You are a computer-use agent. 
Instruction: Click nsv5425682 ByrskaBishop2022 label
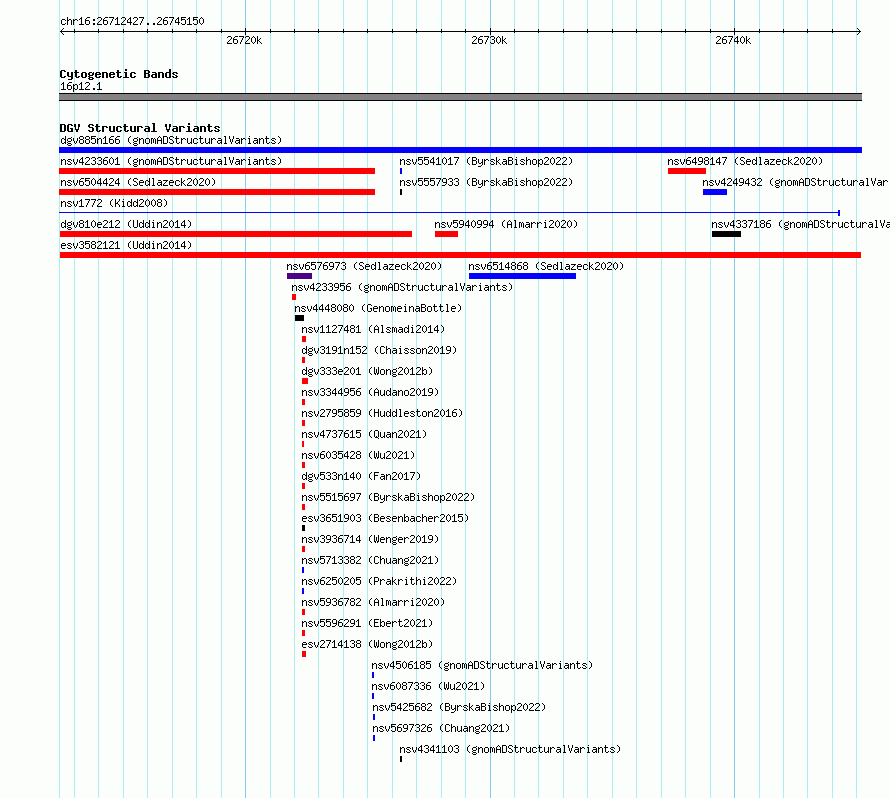pyautogui.click(x=459, y=707)
